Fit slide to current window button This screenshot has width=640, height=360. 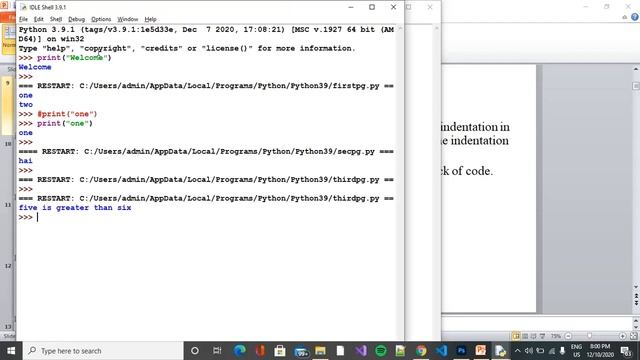coord(634,336)
